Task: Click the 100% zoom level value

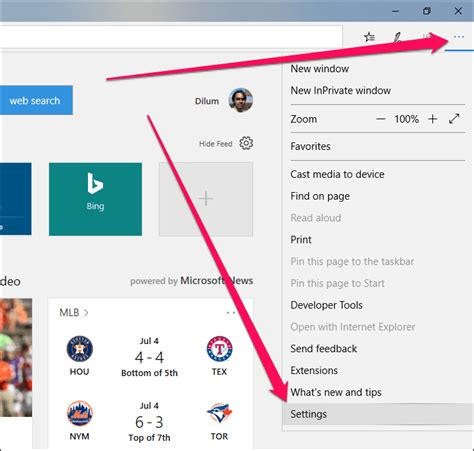Action: tap(407, 119)
